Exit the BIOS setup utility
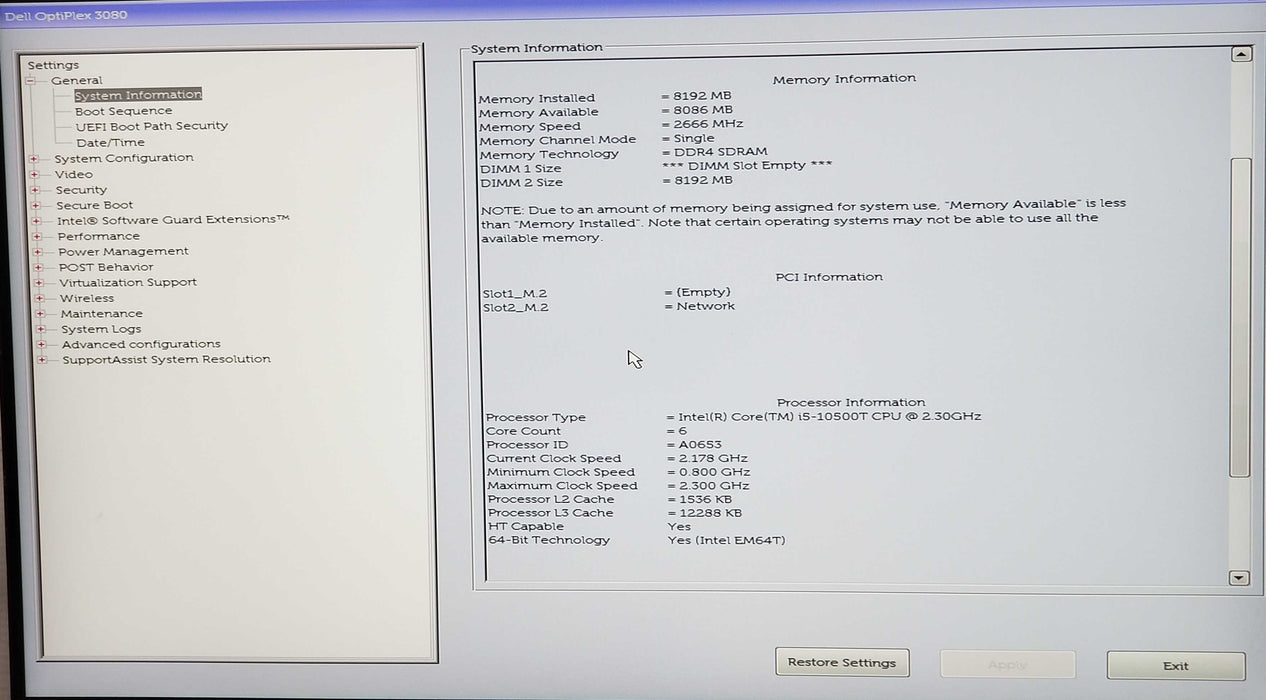The image size is (1266, 700). [1175, 666]
